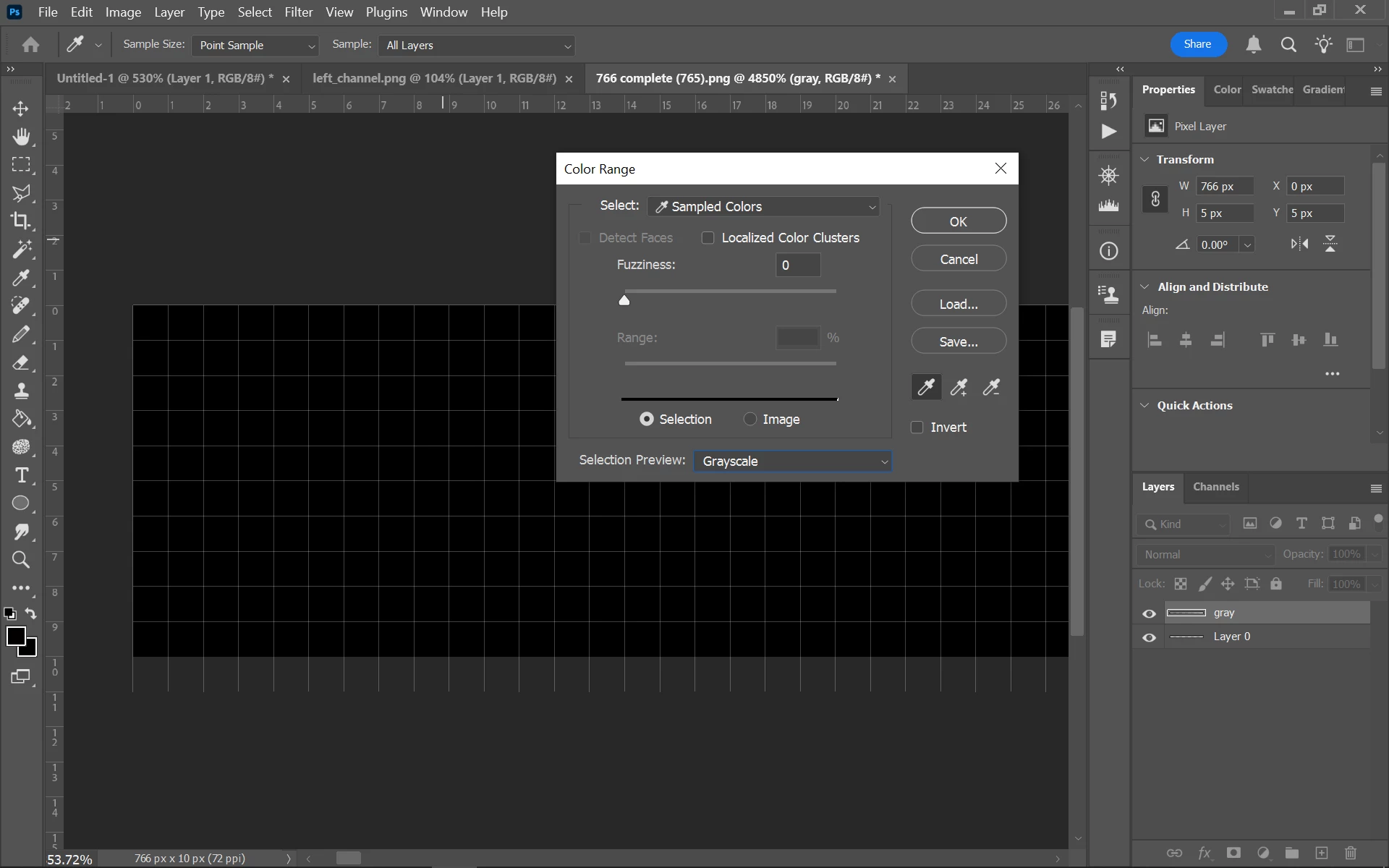Viewport: 1389px width, 868px height.
Task: Click the Subtract from Sample eyedropper
Action: click(991, 388)
